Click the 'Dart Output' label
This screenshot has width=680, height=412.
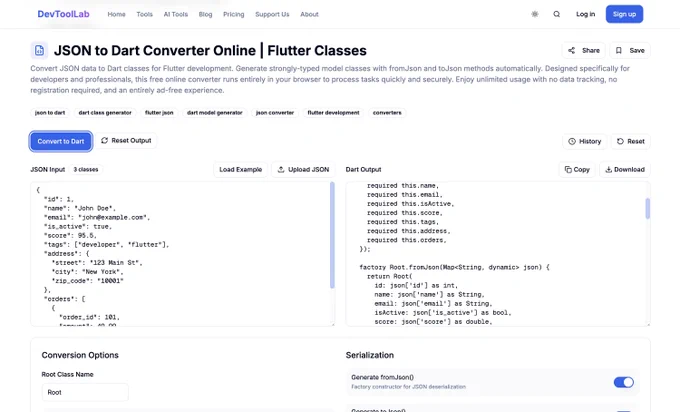pyautogui.click(x=363, y=170)
